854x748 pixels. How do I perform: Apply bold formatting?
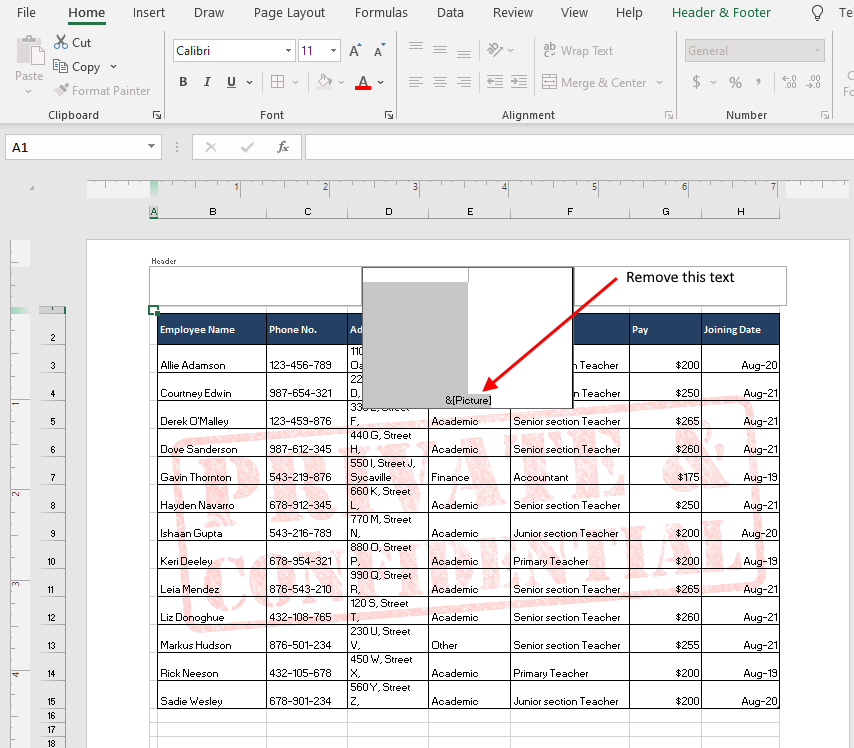183,82
